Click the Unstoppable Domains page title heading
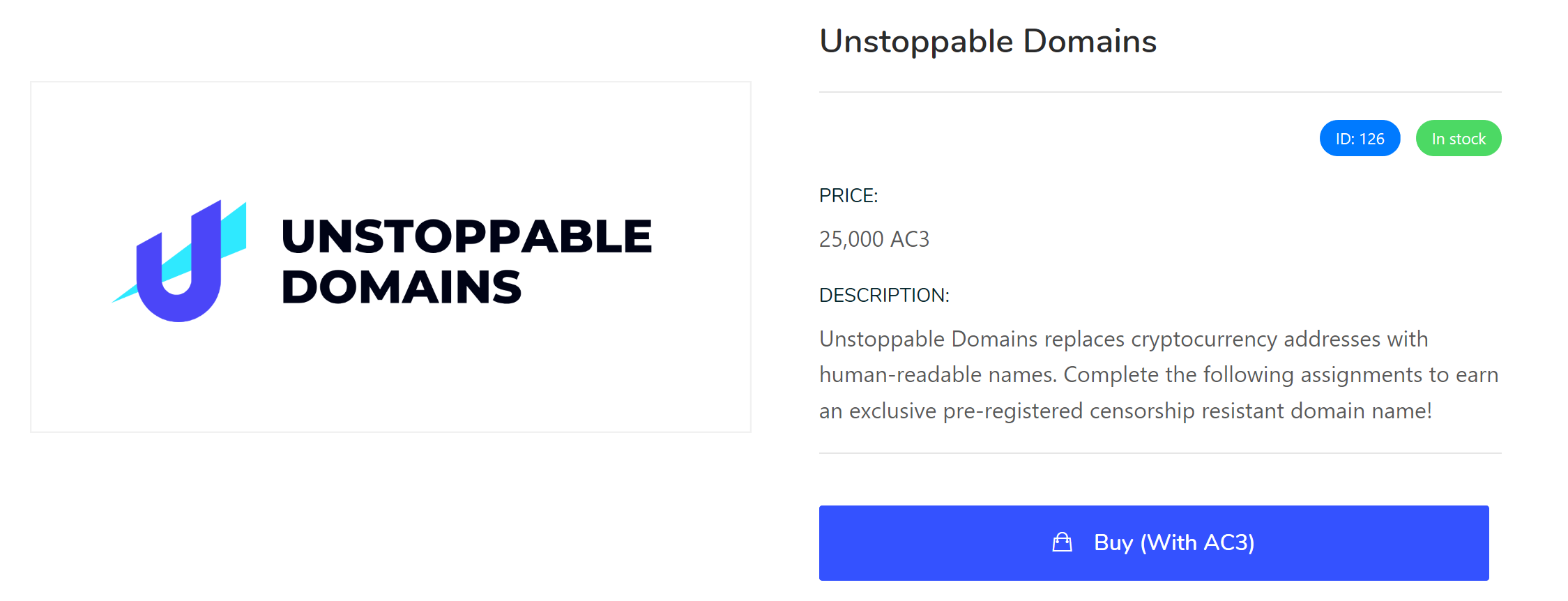This screenshot has height=601, width=1568. pyautogui.click(x=987, y=41)
